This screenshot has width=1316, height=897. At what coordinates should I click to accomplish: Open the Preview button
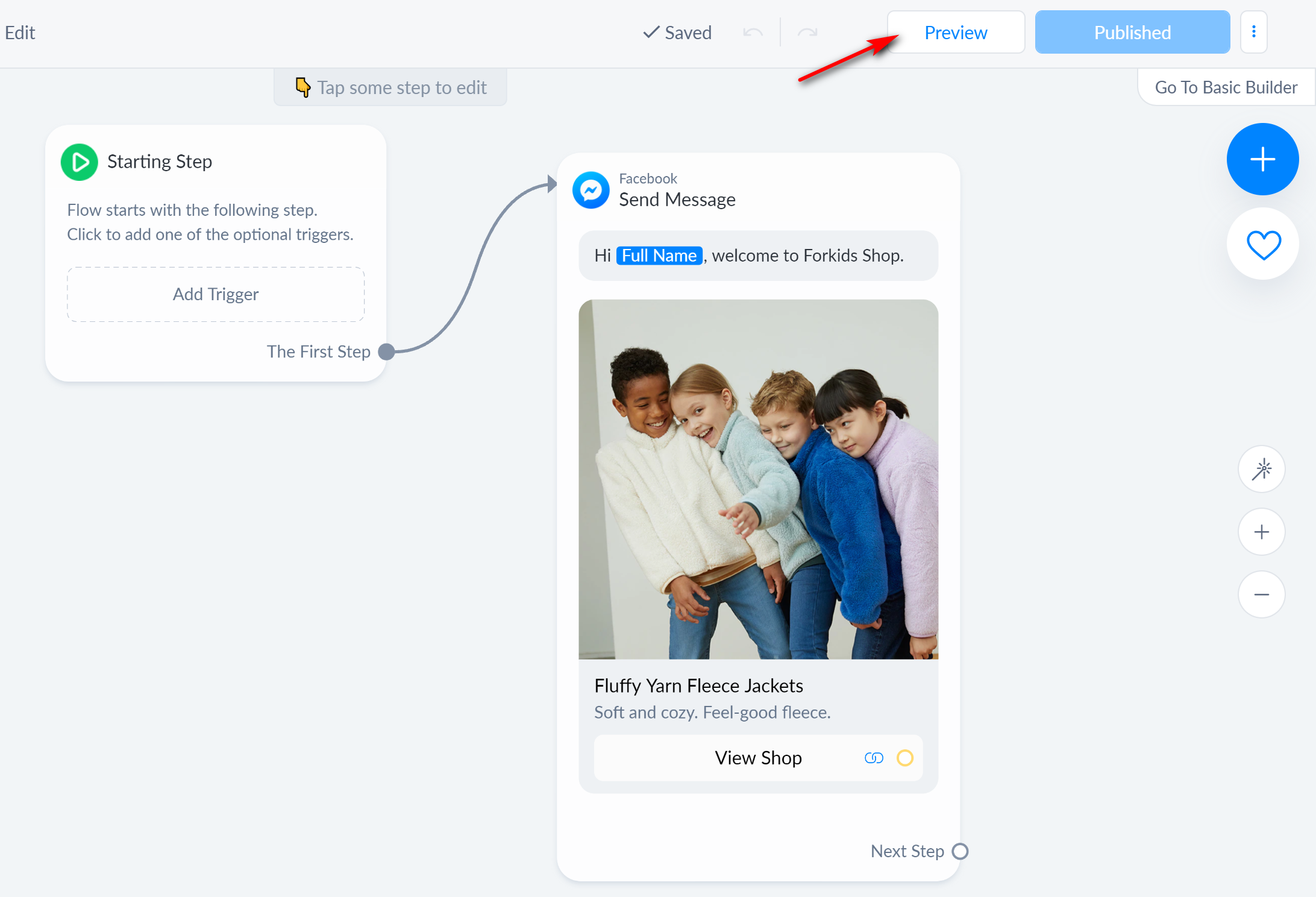(956, 33)
